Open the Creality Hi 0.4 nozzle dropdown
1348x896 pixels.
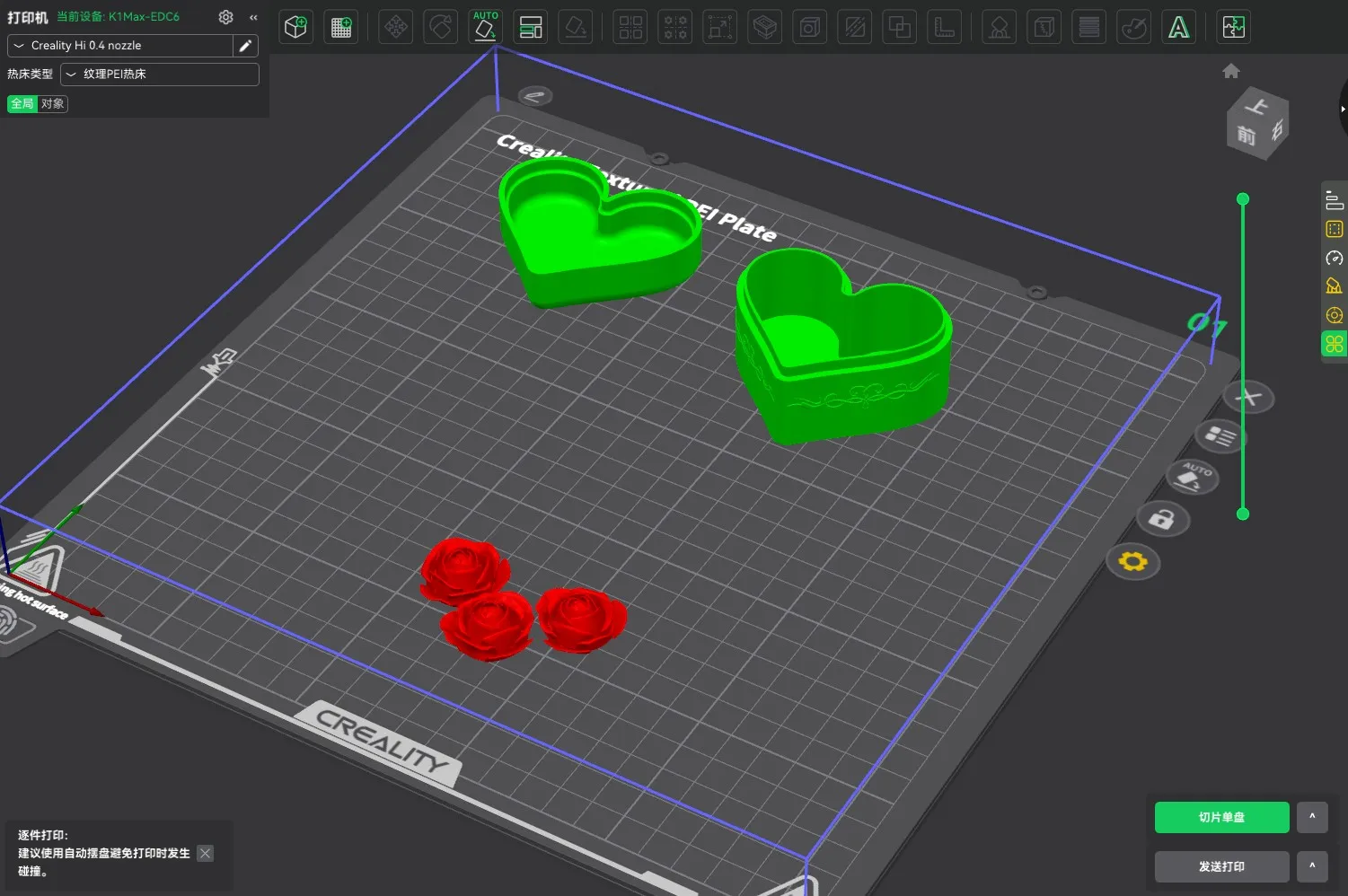coord(120,46)
